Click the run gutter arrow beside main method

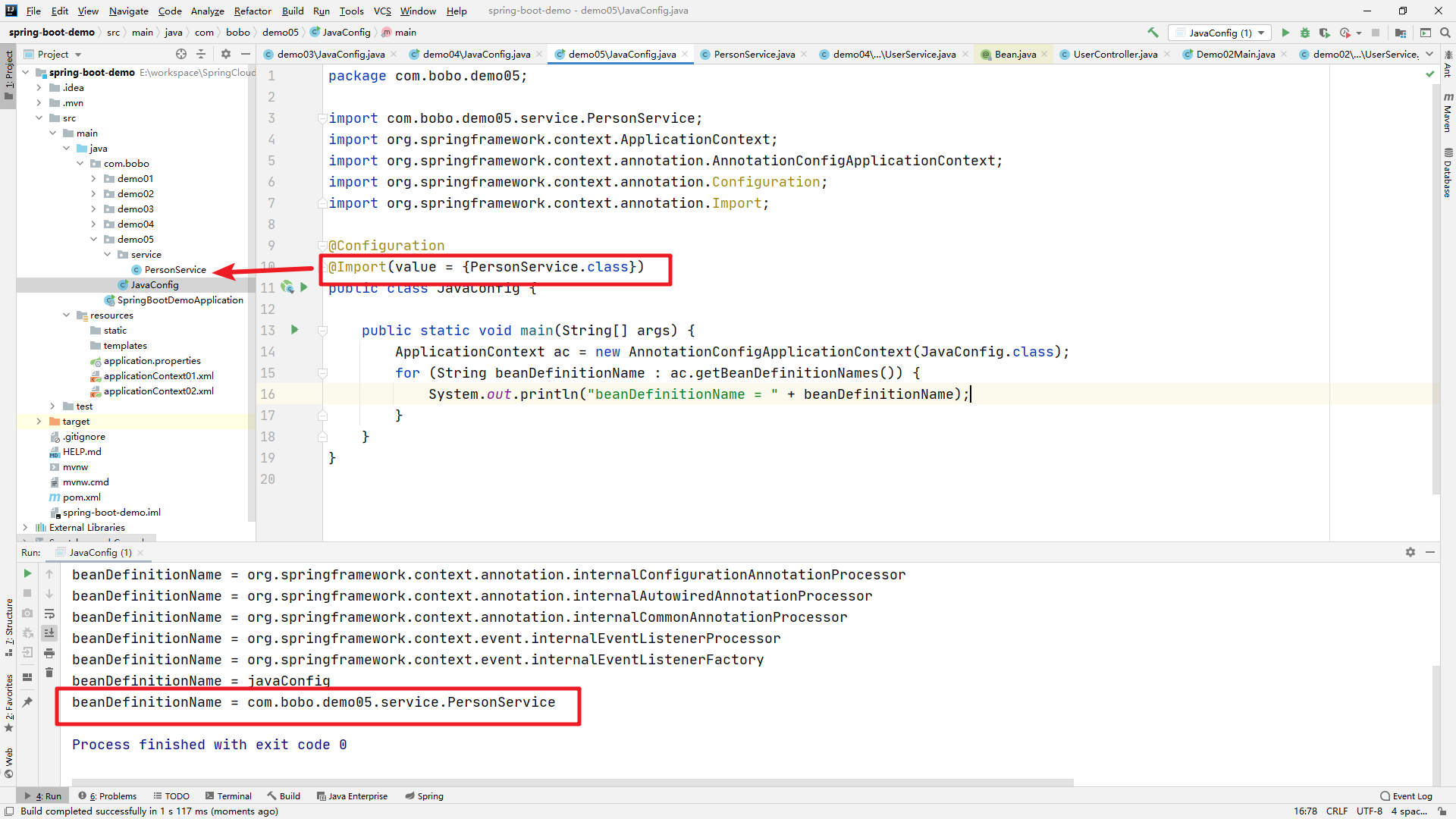(295, 330)
